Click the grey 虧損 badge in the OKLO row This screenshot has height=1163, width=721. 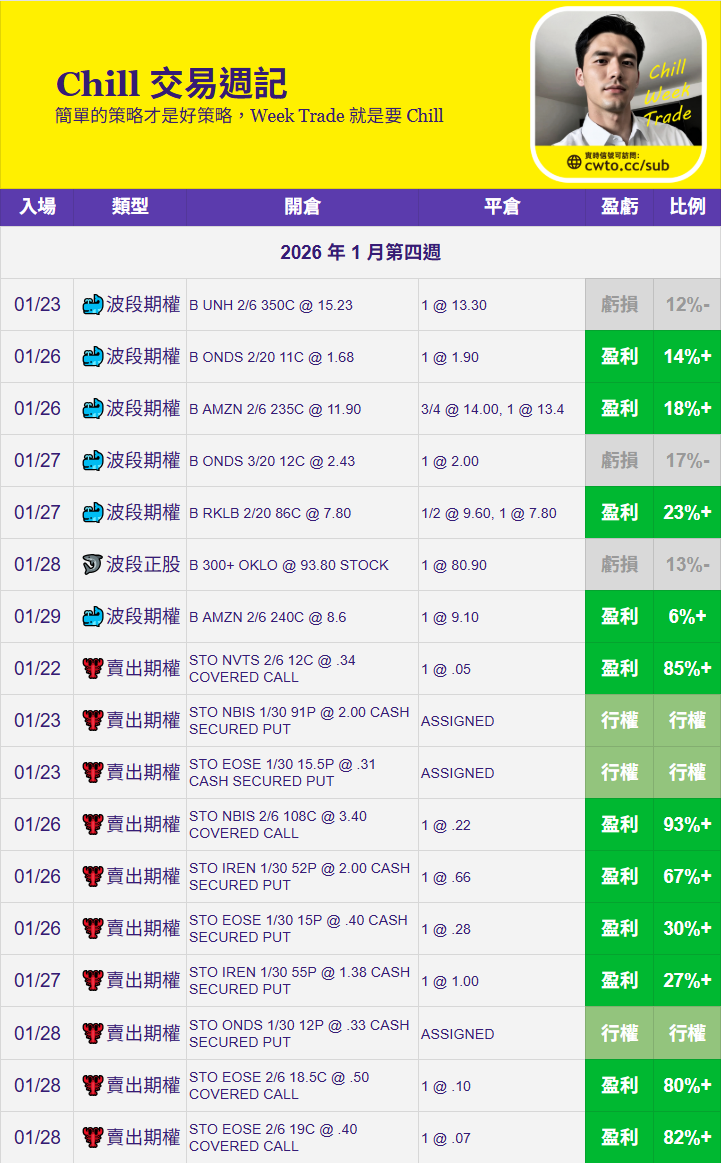(x=619, y=565)
